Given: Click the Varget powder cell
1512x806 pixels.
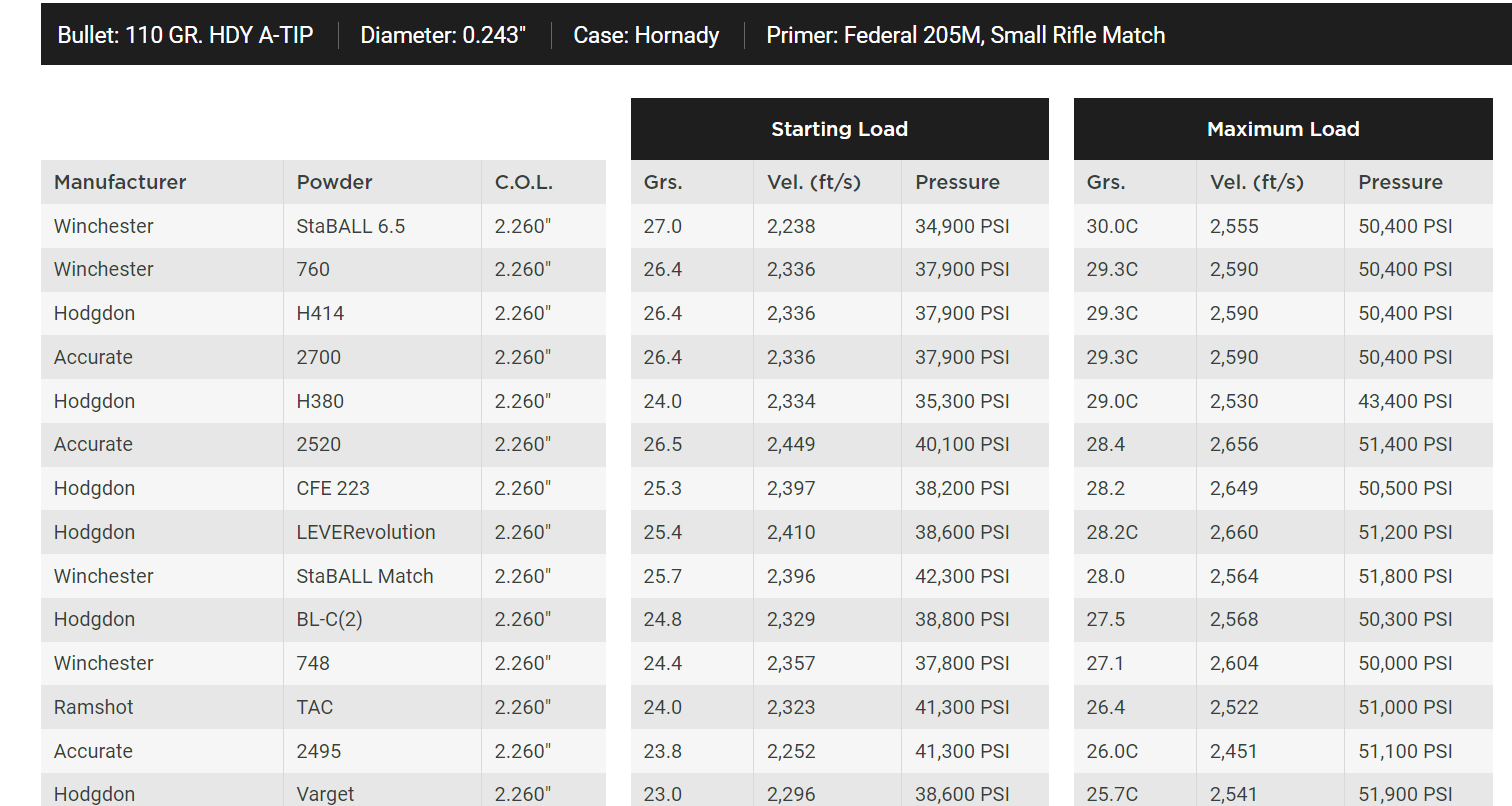Looking at the screenshot, I should 326,794.
